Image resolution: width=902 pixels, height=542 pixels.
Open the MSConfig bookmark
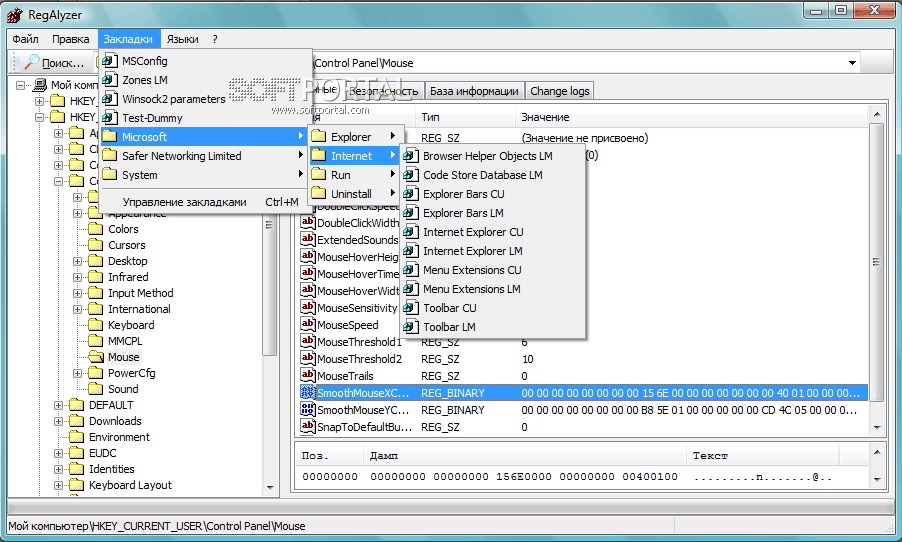(x=206, y=61)
